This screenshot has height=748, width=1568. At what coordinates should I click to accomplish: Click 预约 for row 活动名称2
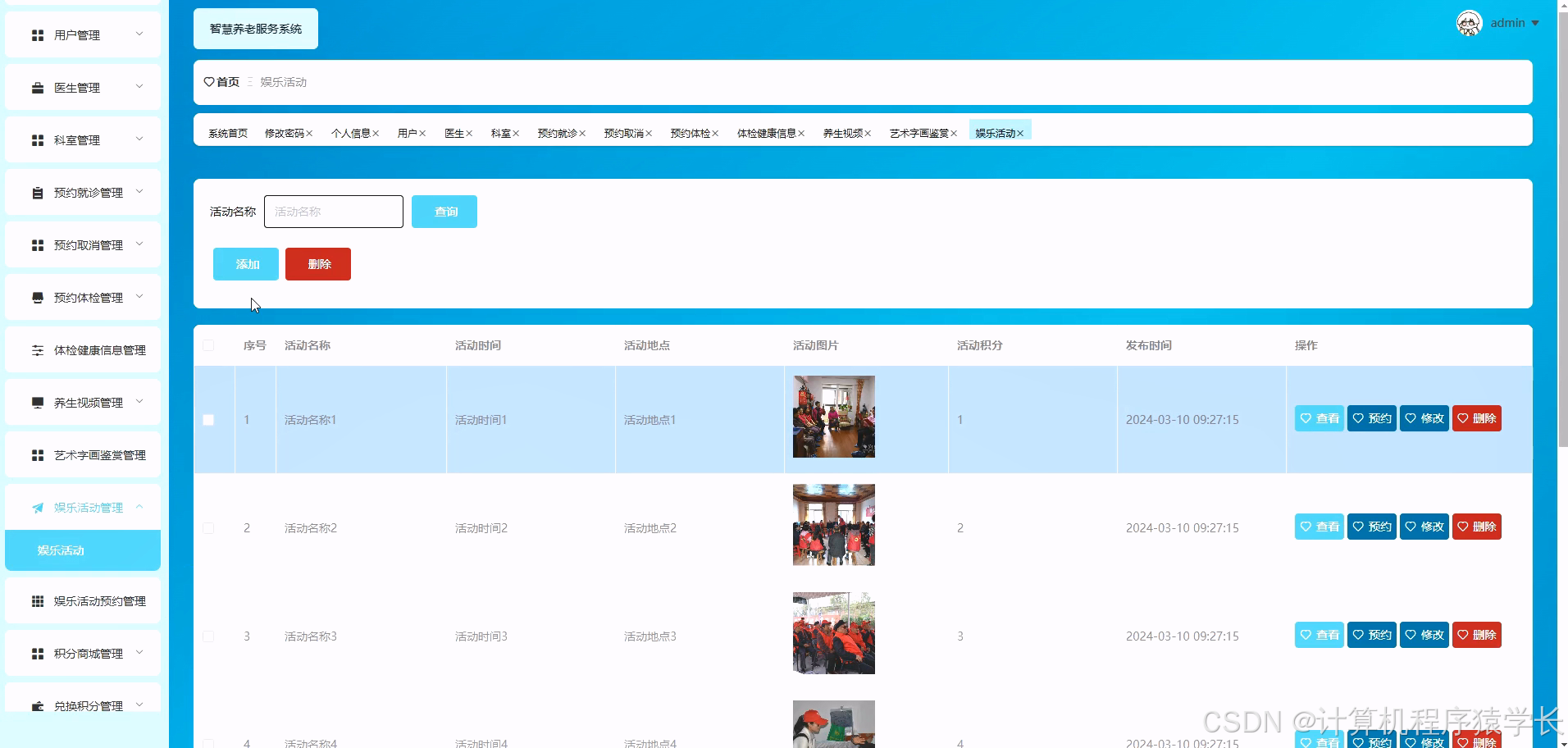[x=1371, y=527]
